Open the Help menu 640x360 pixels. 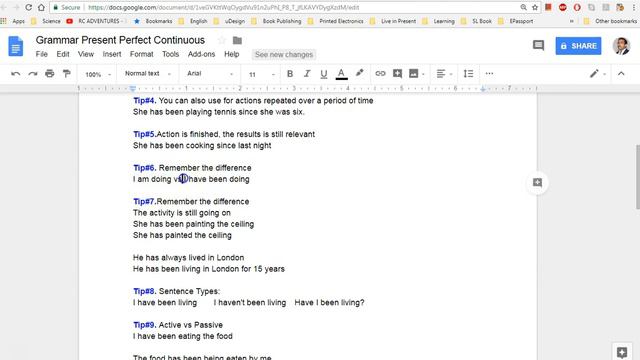231,54
